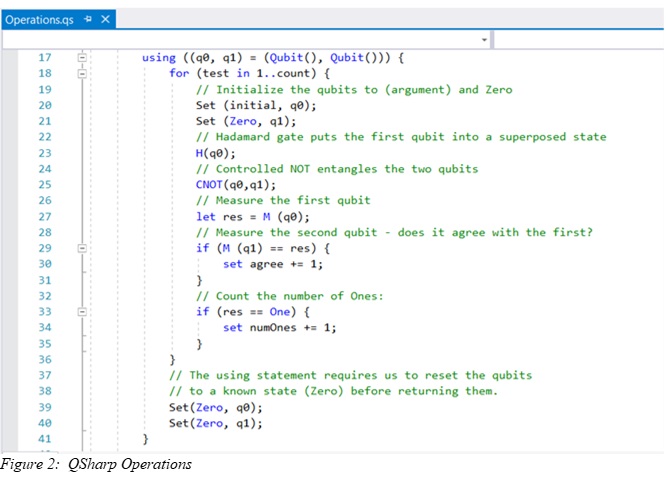Click 'Set(Zero, q0);' on line 39

pos(216,408)
